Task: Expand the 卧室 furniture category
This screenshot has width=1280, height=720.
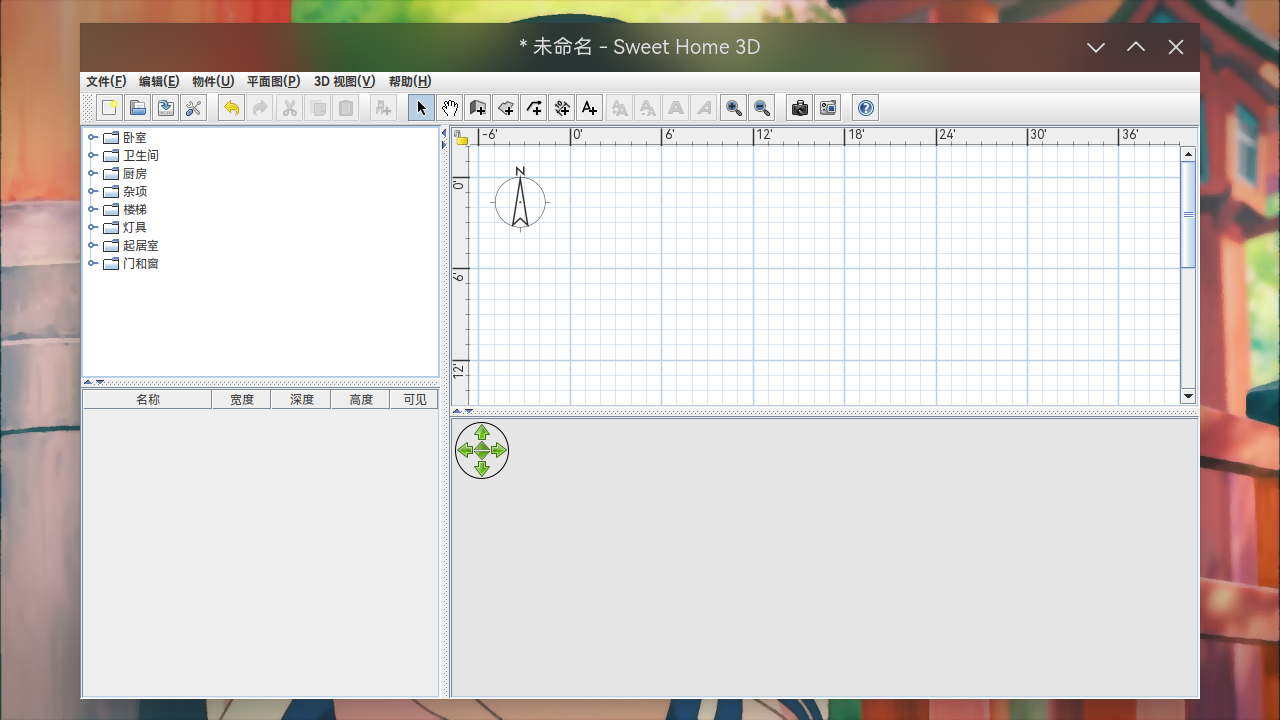Action: tap(92, 138)
